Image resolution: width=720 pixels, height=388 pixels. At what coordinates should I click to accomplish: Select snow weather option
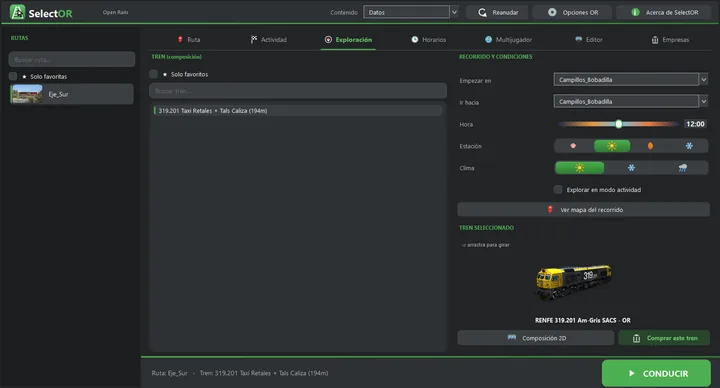(x=631, y=168)
